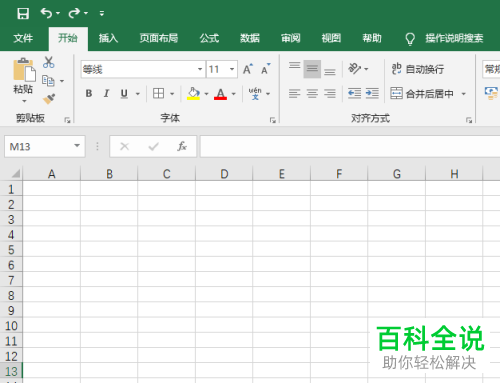
Task: Expand the Name Box dropdown arrow
Action: coord(77,146)
